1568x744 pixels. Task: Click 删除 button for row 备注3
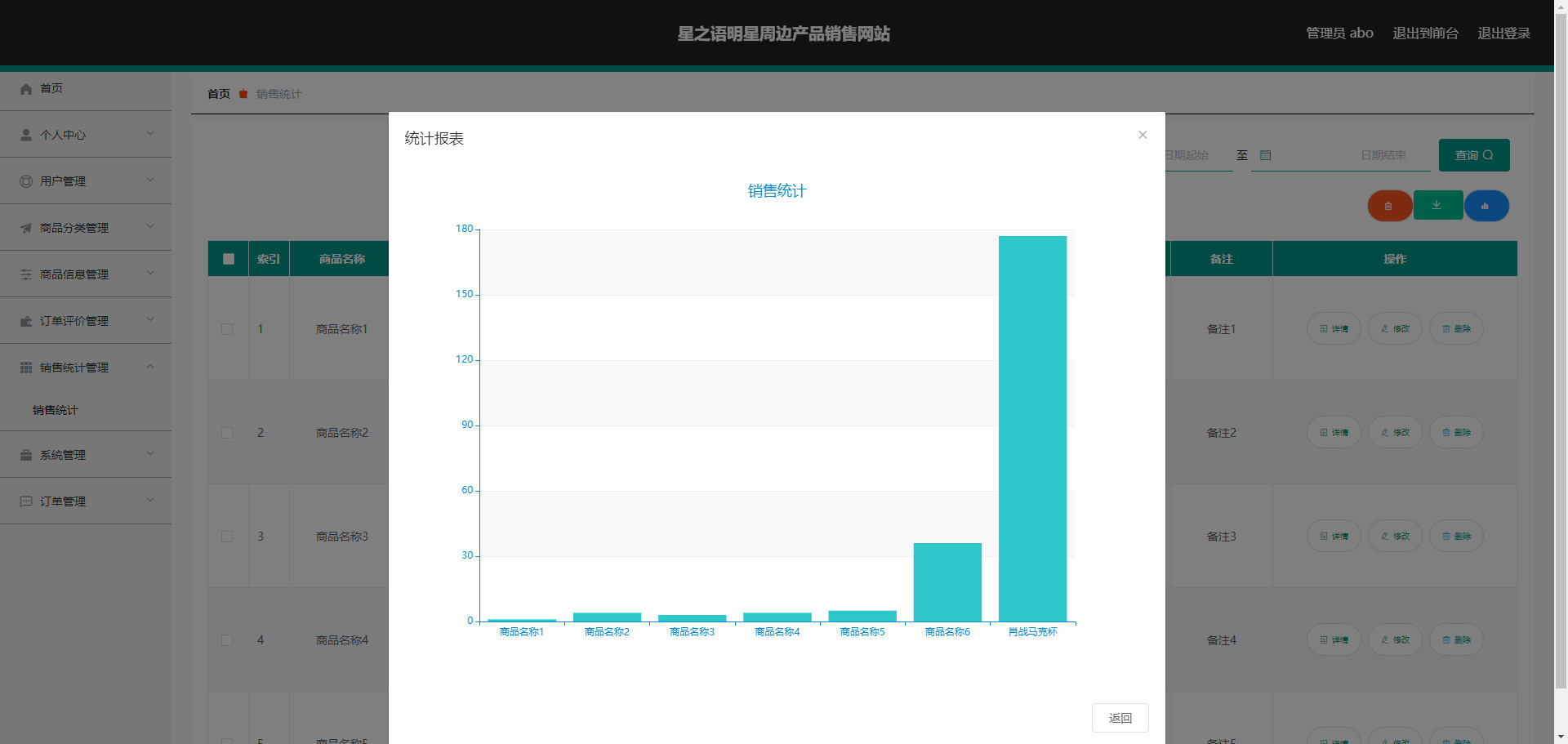1456,536
